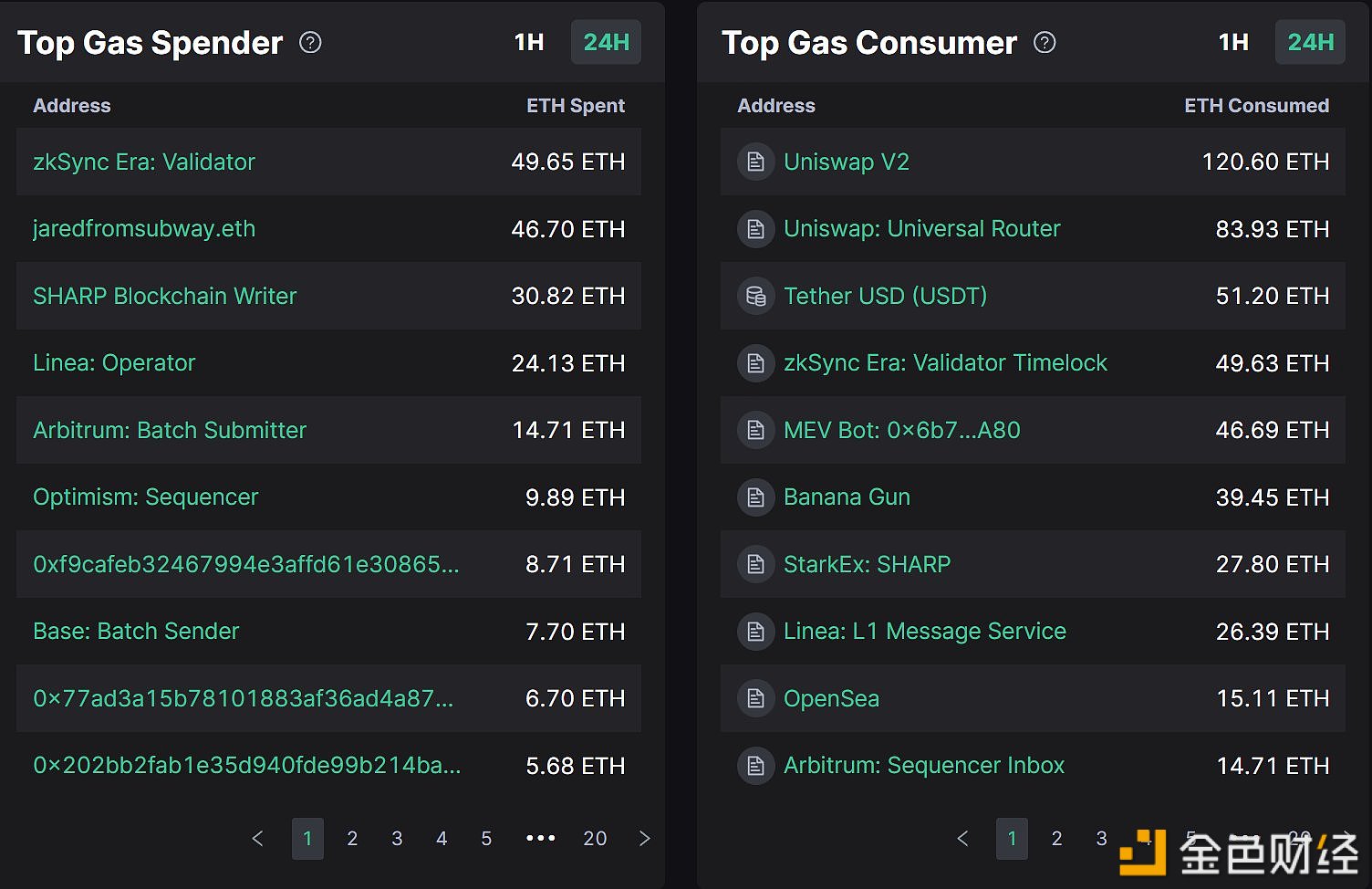Image resolution: width=1372 pixels, height=889 pixels.
Task: Jump to page 20 of gas spenders
Action: click(x=595, y=838)
